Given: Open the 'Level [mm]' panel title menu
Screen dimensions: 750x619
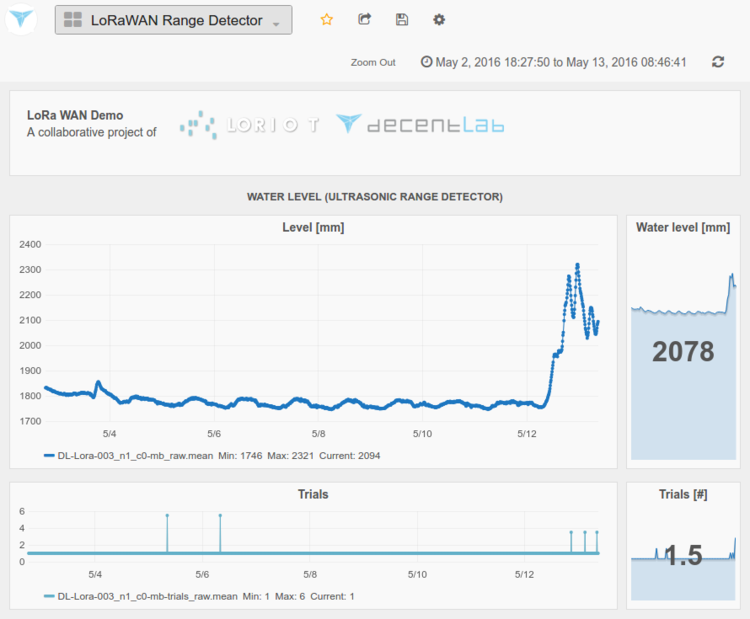Looking at the screenshot, I should (x=313, y=228).
